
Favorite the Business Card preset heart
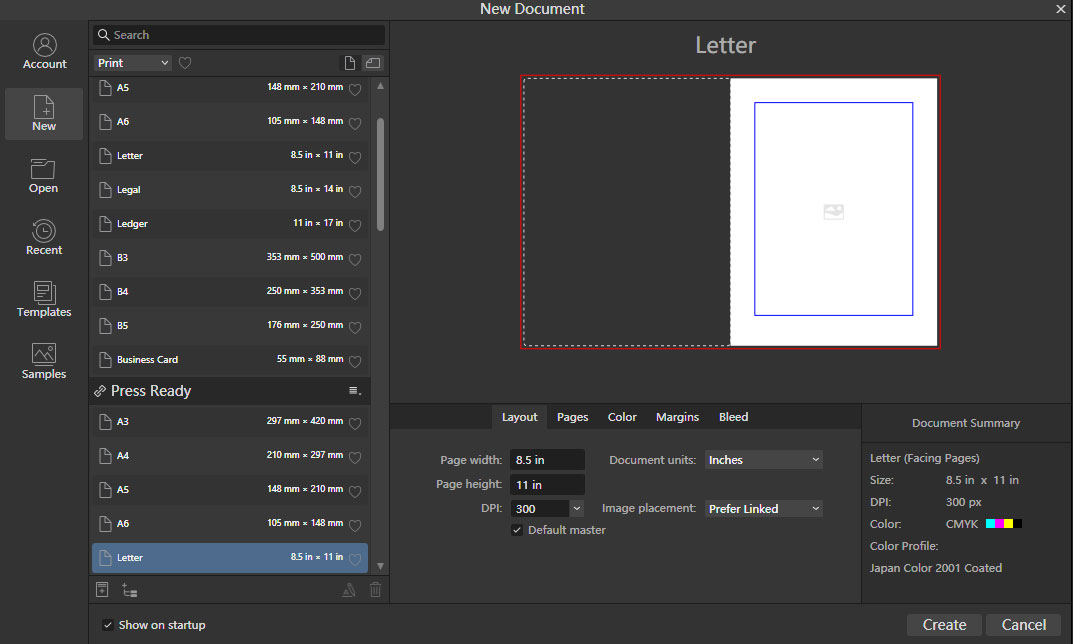[354, 360]
